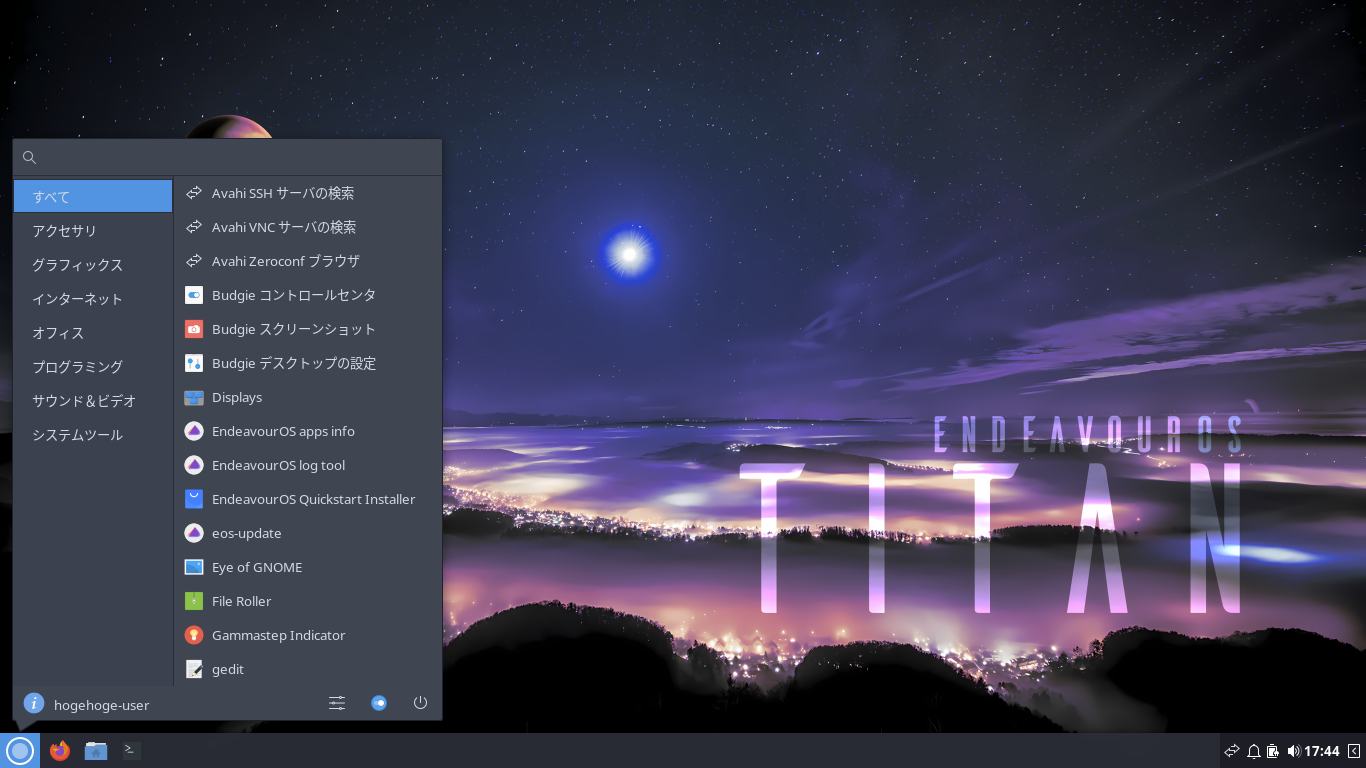Click the hogehoge-user account button

click(87, 704)
